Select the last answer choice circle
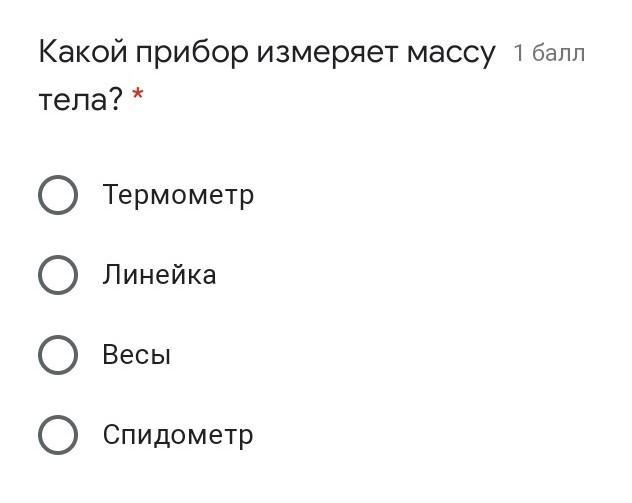This screenshot has height=503, width=632. point(58,435)
